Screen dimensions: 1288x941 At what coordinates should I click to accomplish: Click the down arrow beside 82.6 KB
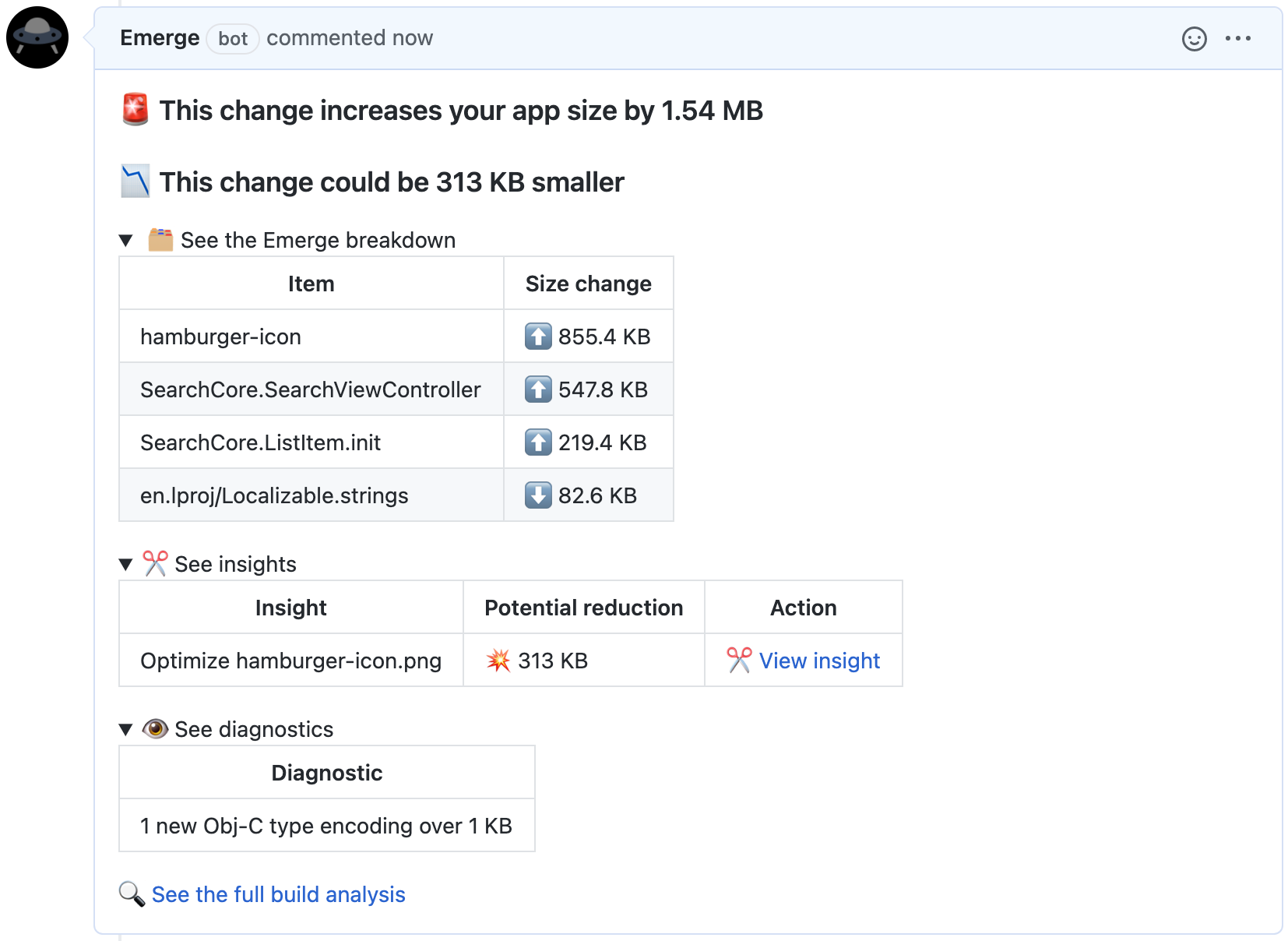(538, 495)
